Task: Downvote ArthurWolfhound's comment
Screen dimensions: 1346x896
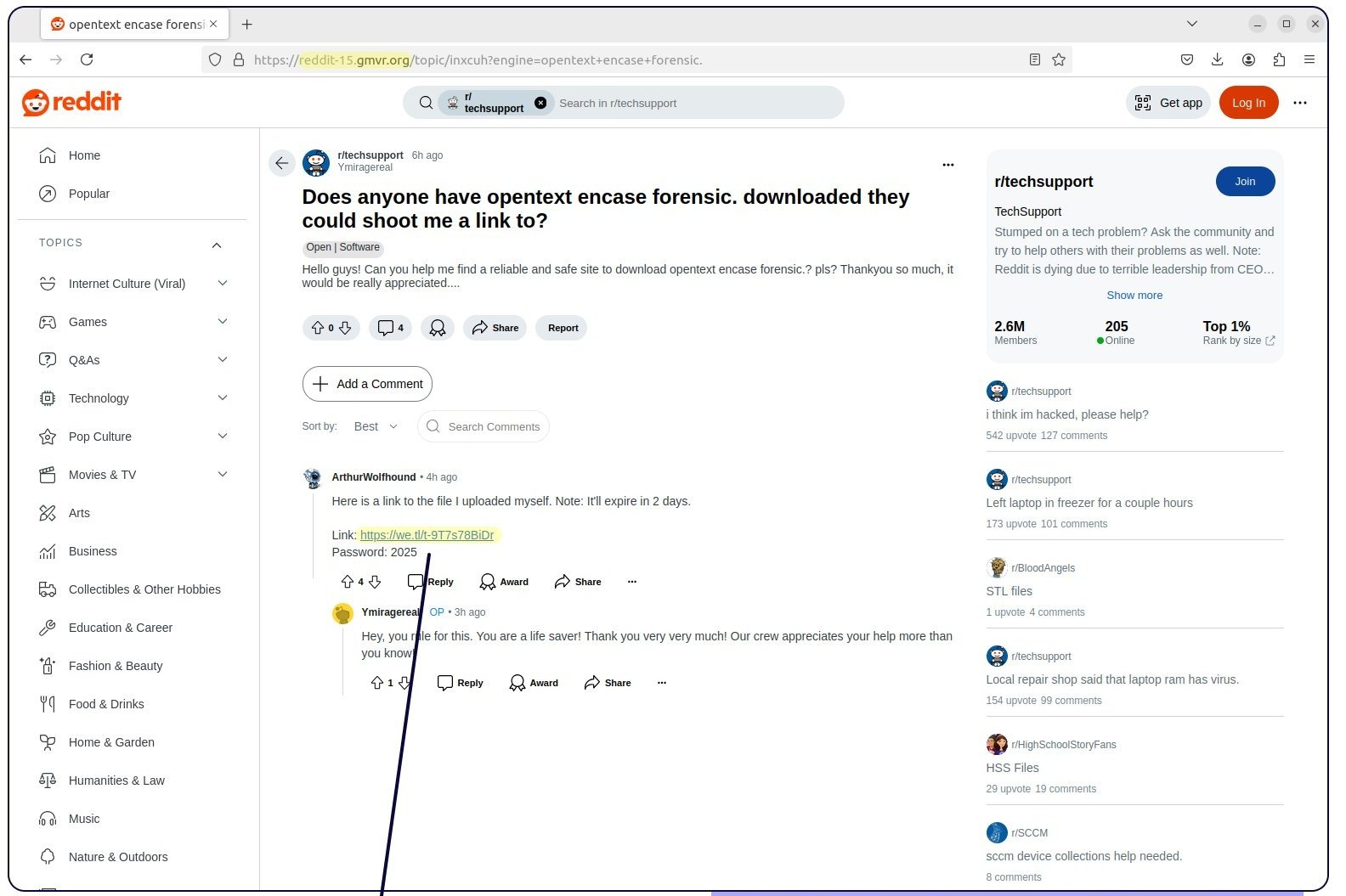Action: point(375,582)
